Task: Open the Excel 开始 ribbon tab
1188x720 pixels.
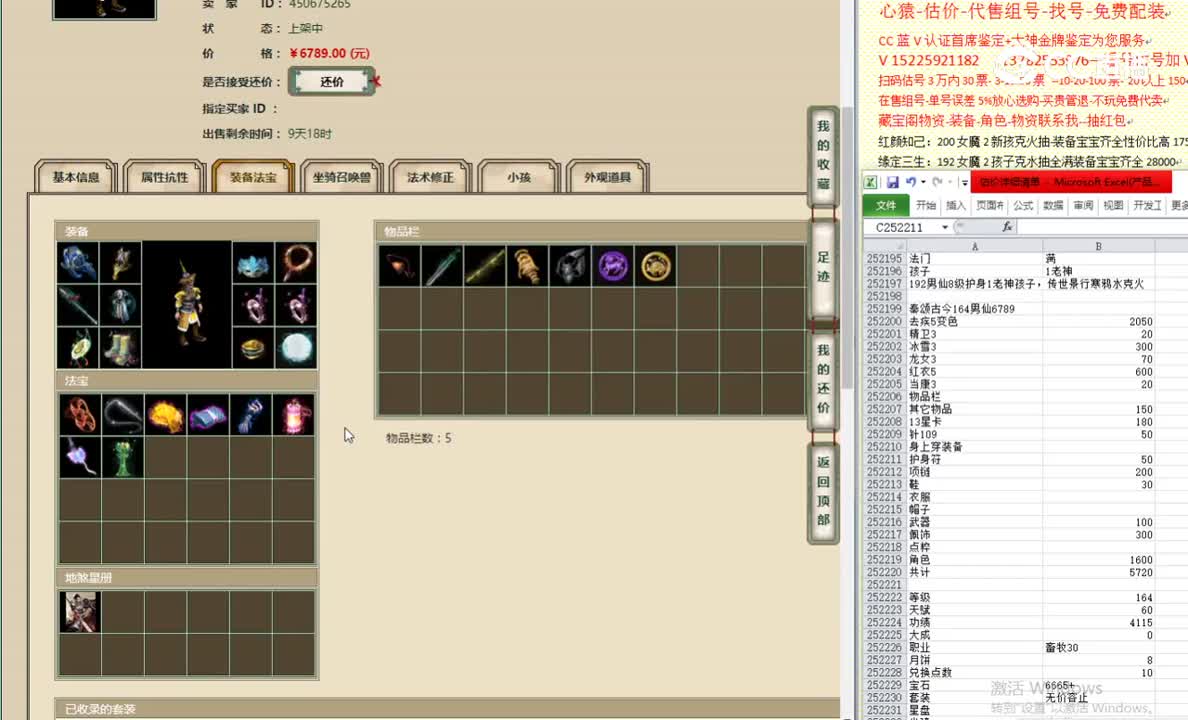Action: (926, 205)
